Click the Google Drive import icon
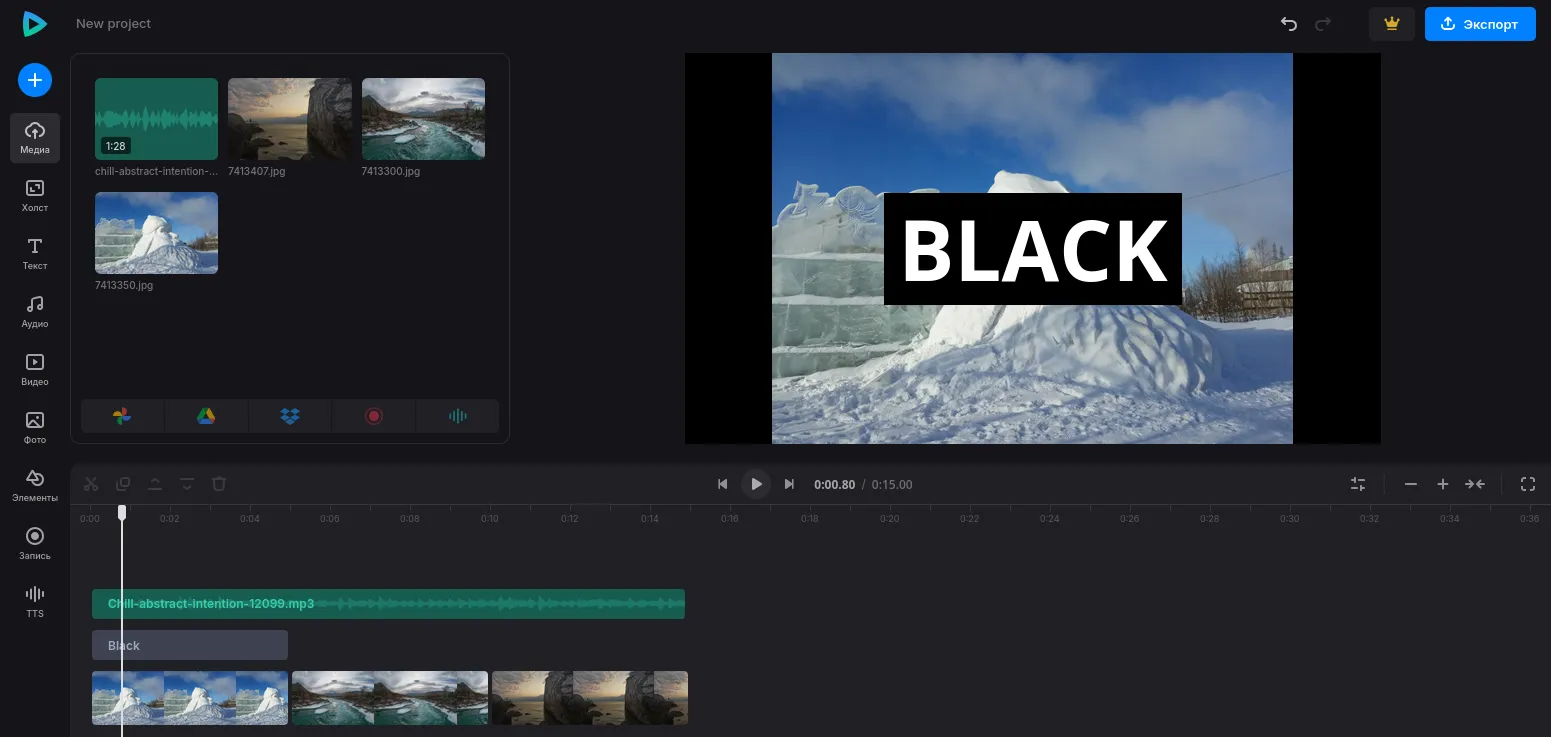Viewport: 1551px width, 737px height. pyautogui.click(x=206, y=416)
